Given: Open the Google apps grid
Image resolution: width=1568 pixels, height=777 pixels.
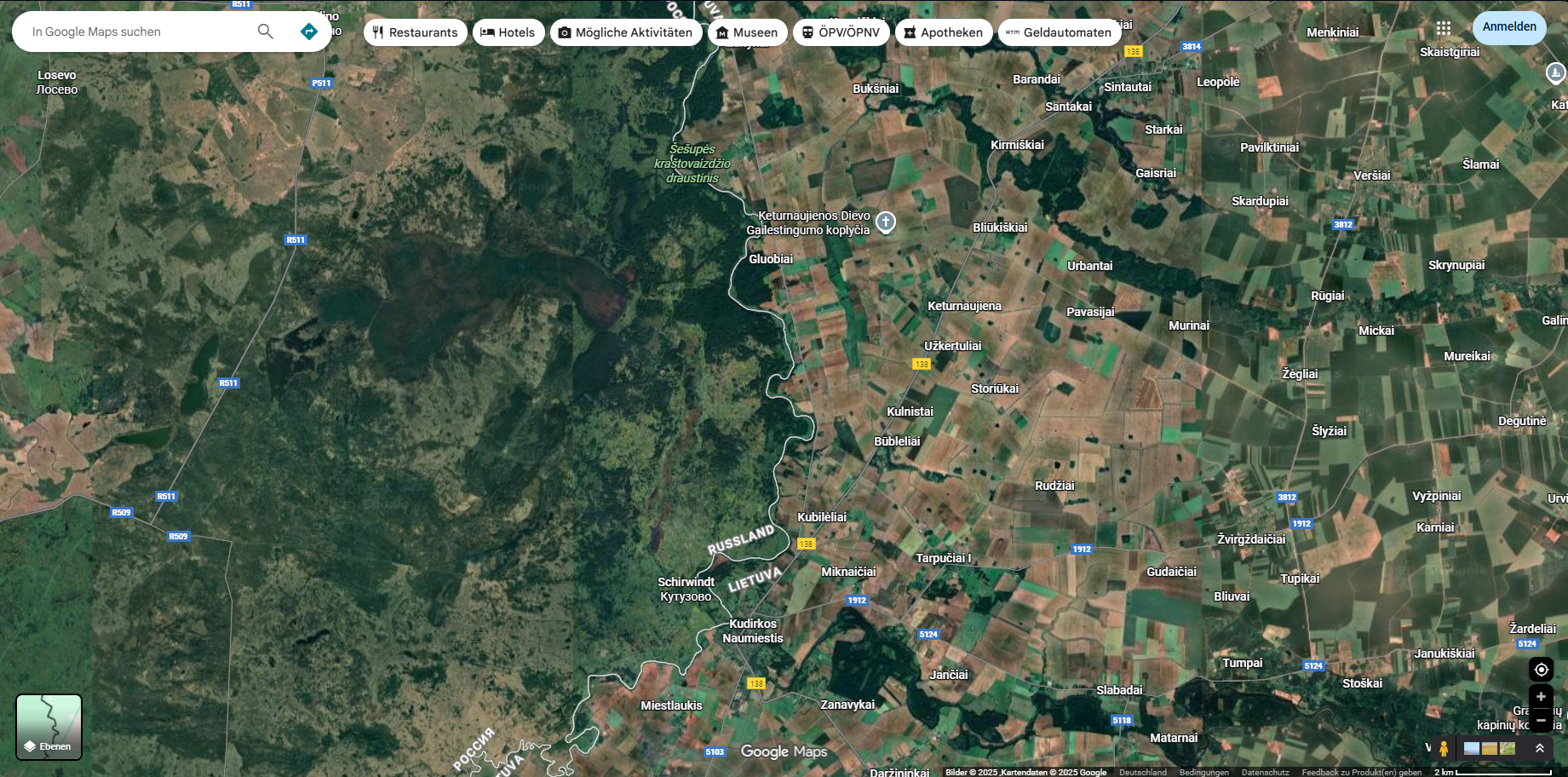Looking at the screenshot, I should (x=1444, y=28).
